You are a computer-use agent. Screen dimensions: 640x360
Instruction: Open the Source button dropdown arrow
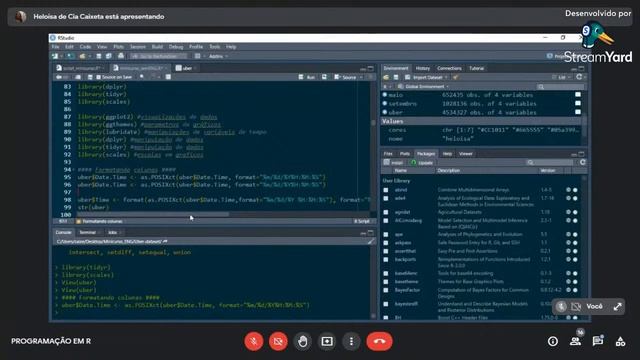pos(361,77)
